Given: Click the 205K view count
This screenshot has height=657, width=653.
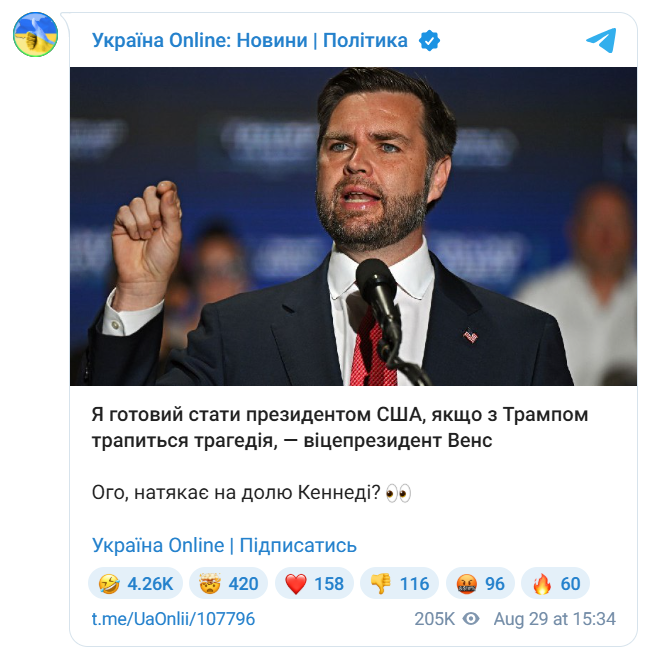Looking at the screenshot, I should pyautogui.click(x=434, y=619).
